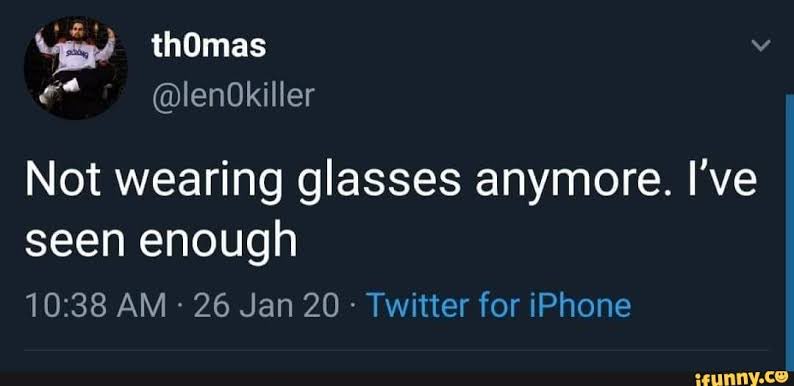This screenshot has height=386, width=794.
Task: Click the words "seen enough" in tweet
Action: (x=161, y=242)
